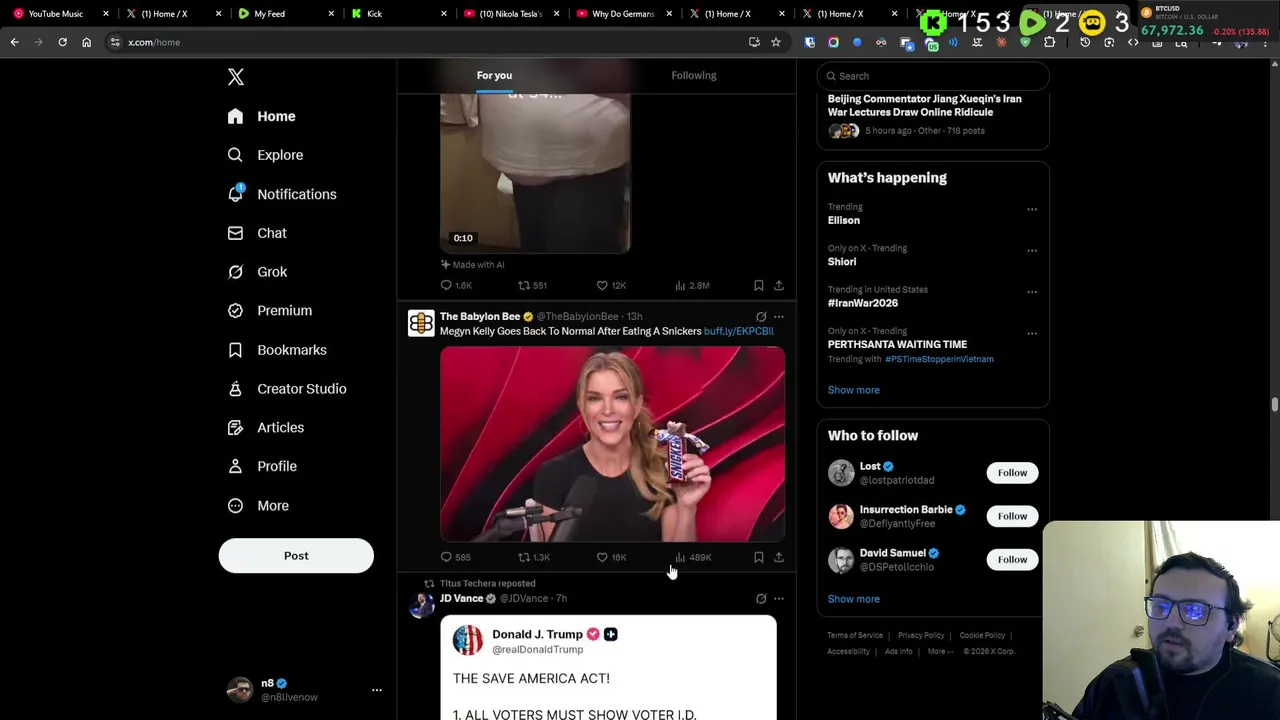Show more Who to follow suggestions
The width and height of the screenshot is (1280, 720).
(x=854, y=599)
